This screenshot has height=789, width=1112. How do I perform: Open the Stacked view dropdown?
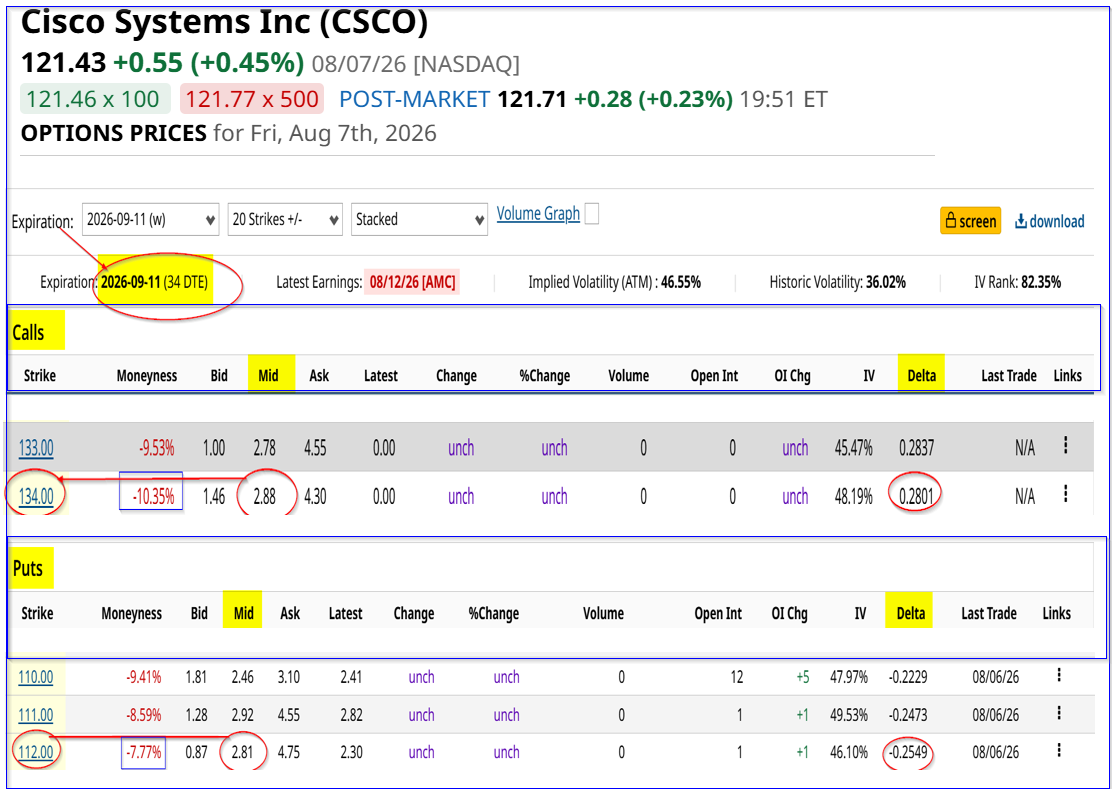click(419, 220)
